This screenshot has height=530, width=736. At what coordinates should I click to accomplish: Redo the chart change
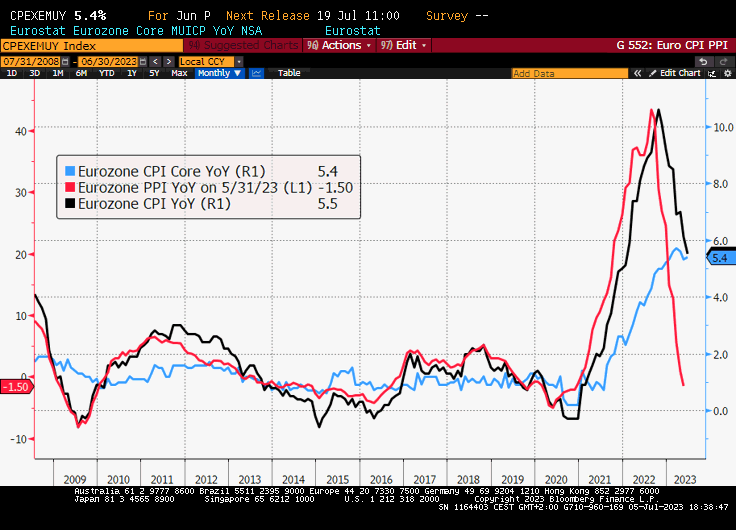click(x=723, y=61)
